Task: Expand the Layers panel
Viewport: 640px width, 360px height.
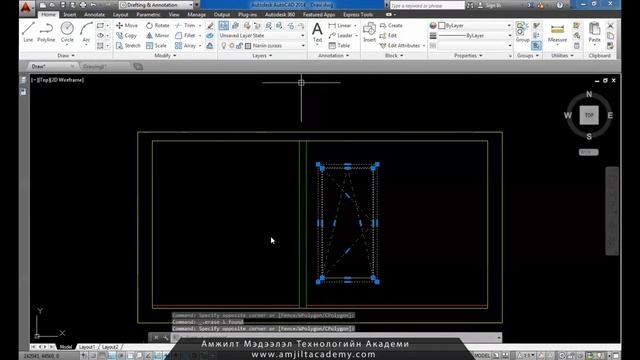Action: coord(262,56)
